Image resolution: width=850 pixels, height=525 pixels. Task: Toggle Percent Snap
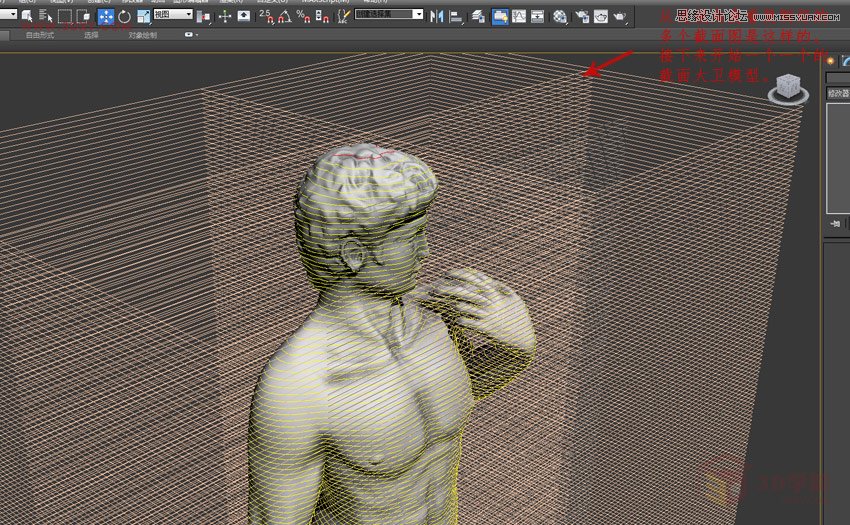coord(304,16)
